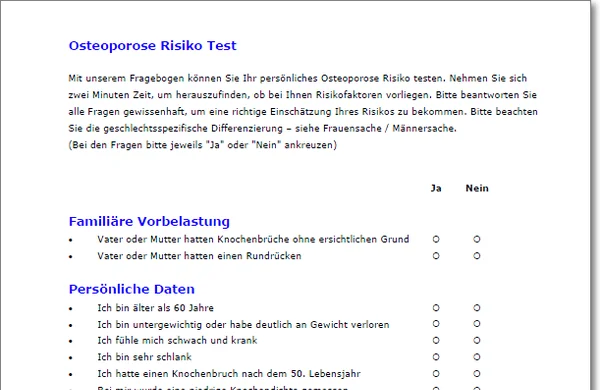Click the Ja column header
Viewport: 600px width, 390px height.
pyautogui.click(x=436, y=188)
